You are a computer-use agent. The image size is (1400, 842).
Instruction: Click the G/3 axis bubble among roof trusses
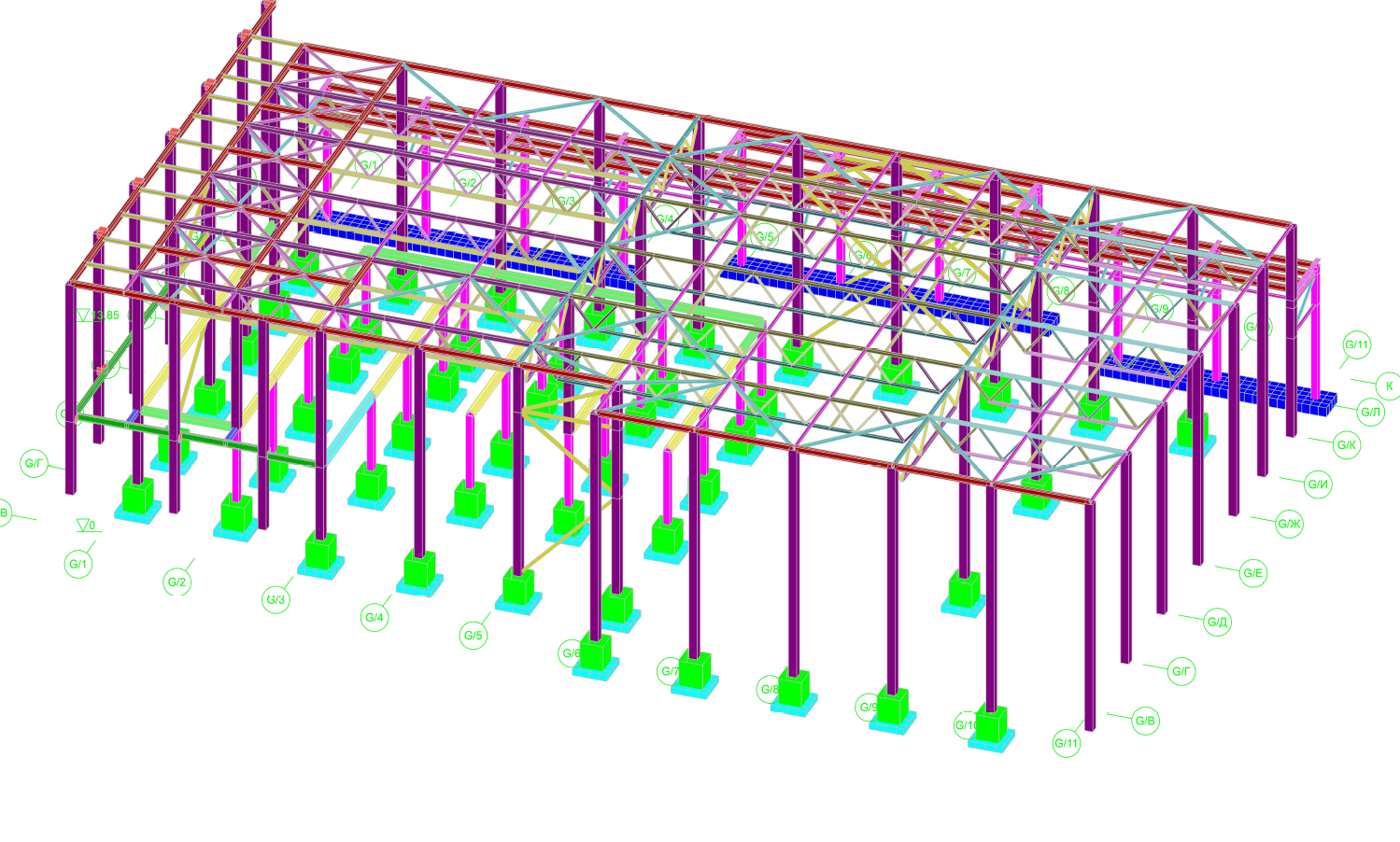click(x=567, y=201)
